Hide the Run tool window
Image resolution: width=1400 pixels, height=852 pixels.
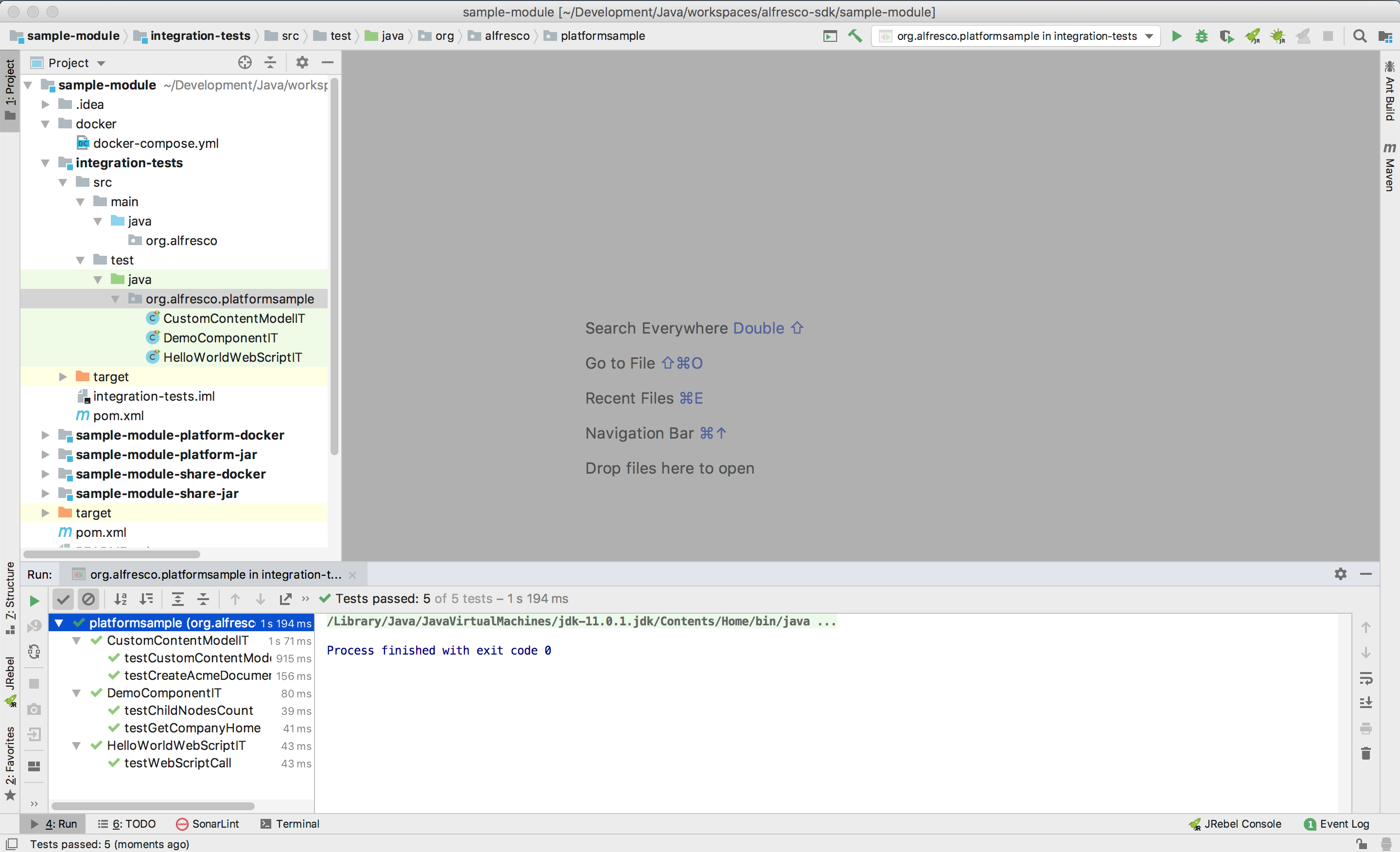coord(1366,574)
